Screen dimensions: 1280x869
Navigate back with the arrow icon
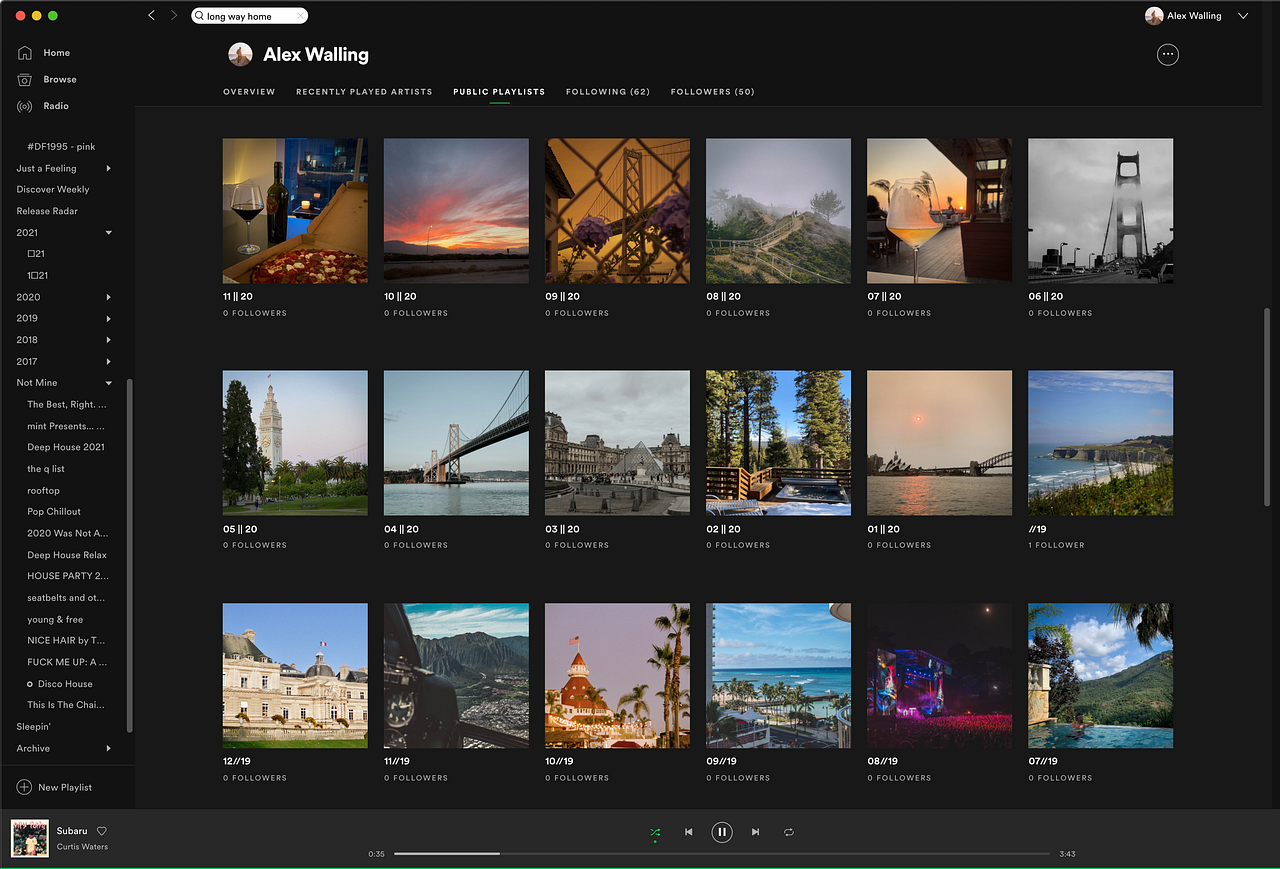(x=151, y=15)
